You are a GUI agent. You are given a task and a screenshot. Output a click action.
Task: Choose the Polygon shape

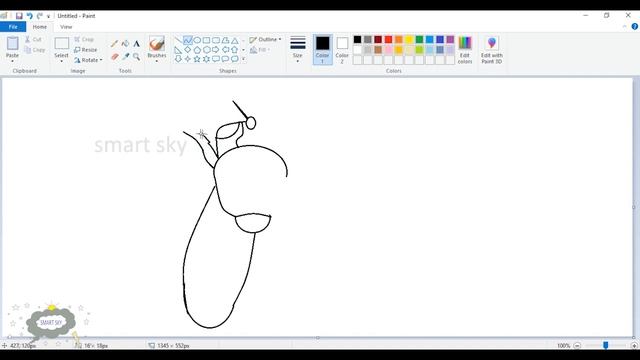pos(225,40)
